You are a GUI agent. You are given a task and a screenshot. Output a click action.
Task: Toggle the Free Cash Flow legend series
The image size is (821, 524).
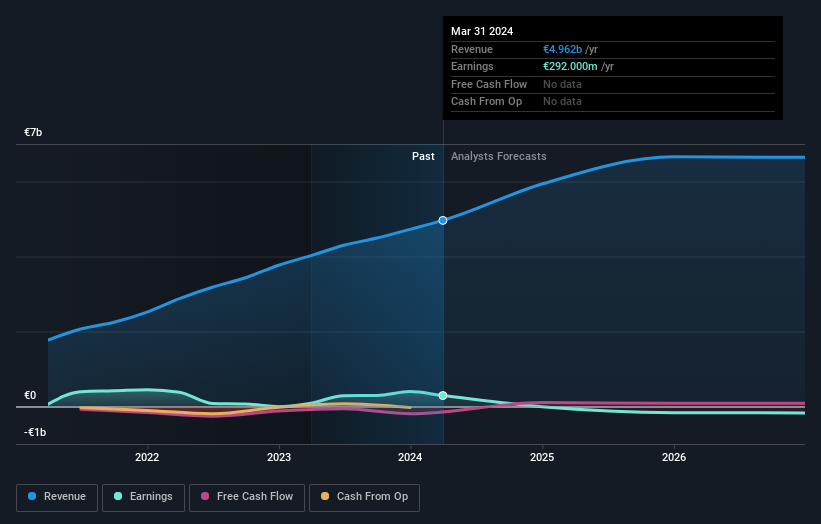pos(247,497)
